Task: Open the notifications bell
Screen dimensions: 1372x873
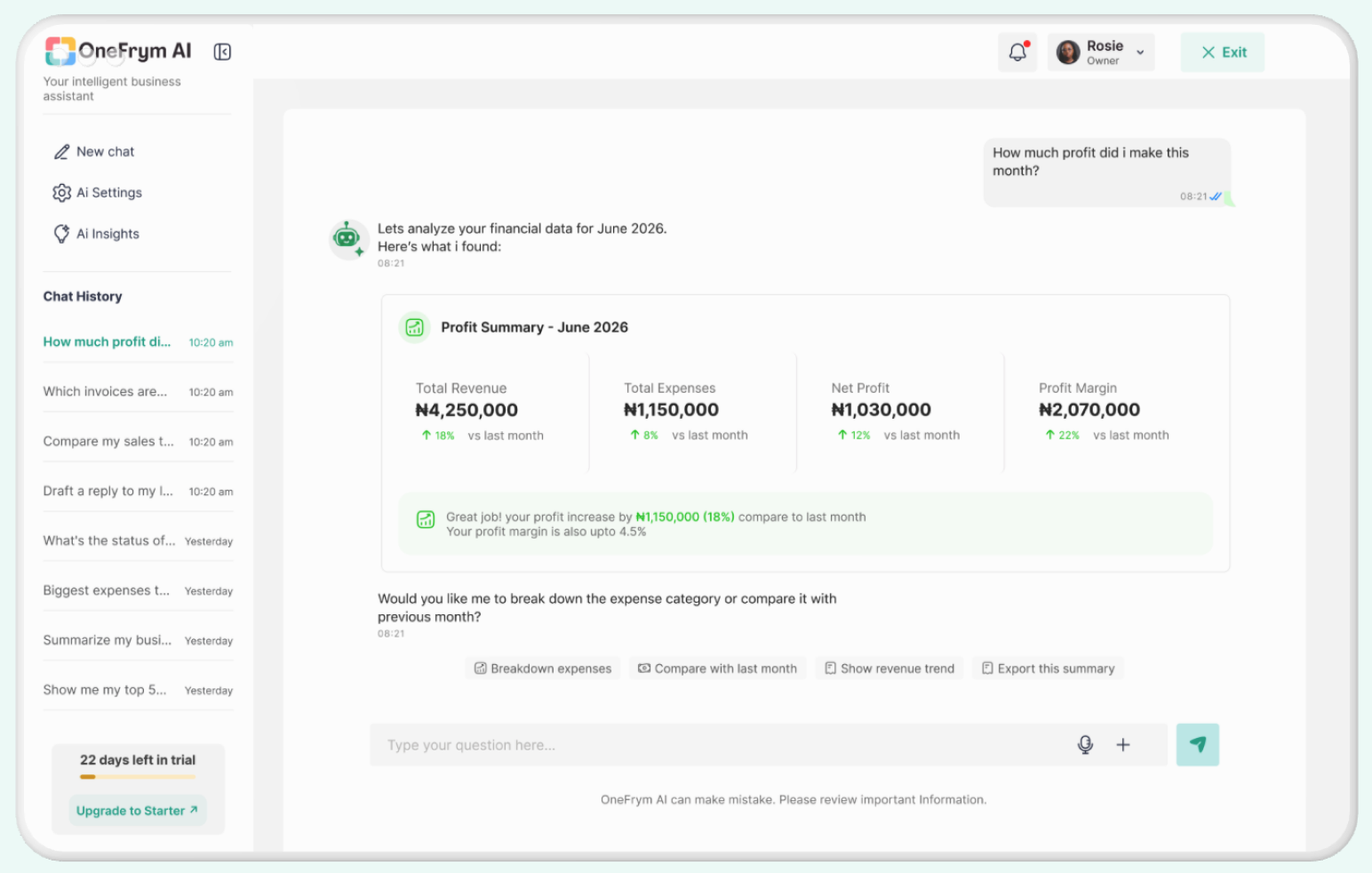Action: 1017,52
